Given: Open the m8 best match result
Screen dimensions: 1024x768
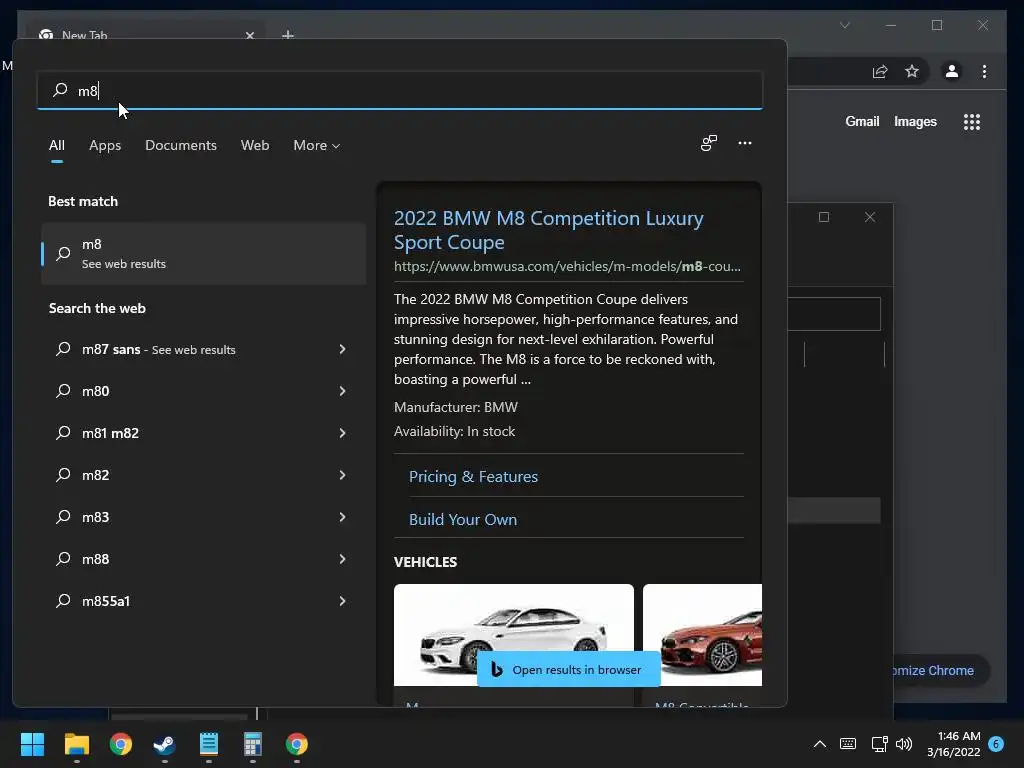Looking at the screenshot, I should (204, 253).
